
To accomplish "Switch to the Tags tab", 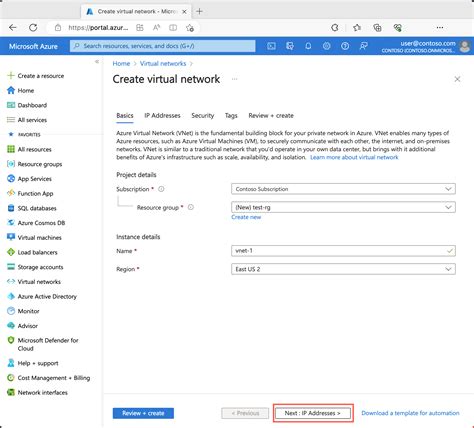I will [231, 116].
